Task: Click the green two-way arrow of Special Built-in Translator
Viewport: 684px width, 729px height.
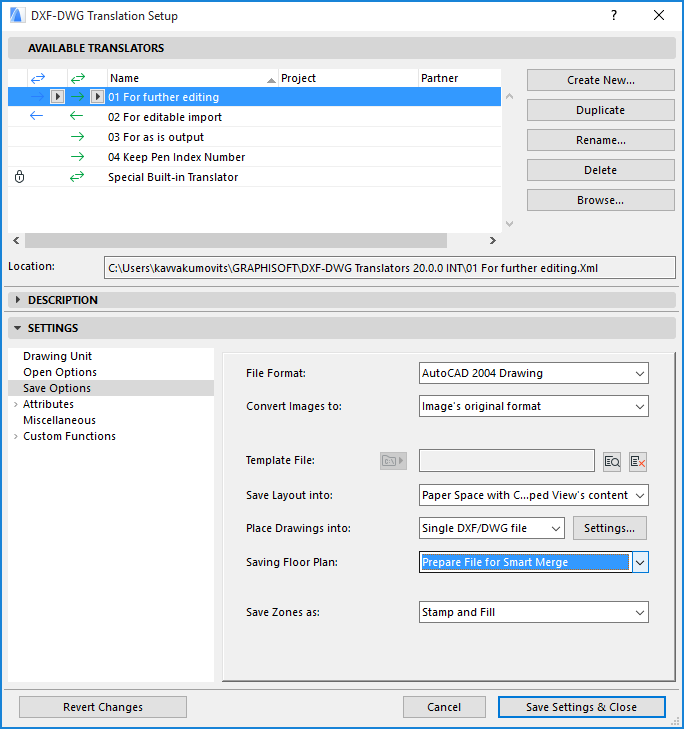Action: [x=77, y=176]
